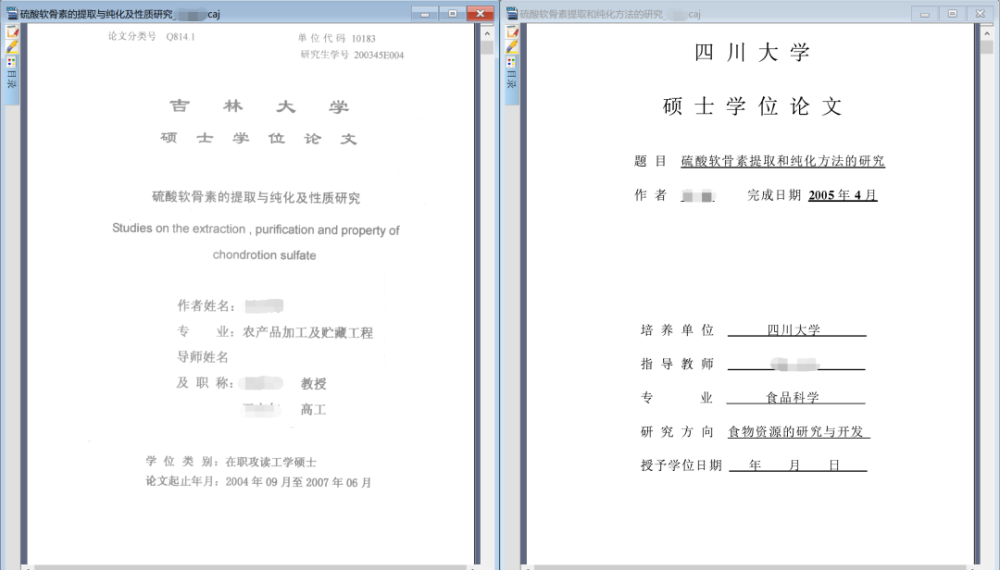Click the 四川大学 heading at the page top

[753, 52]
